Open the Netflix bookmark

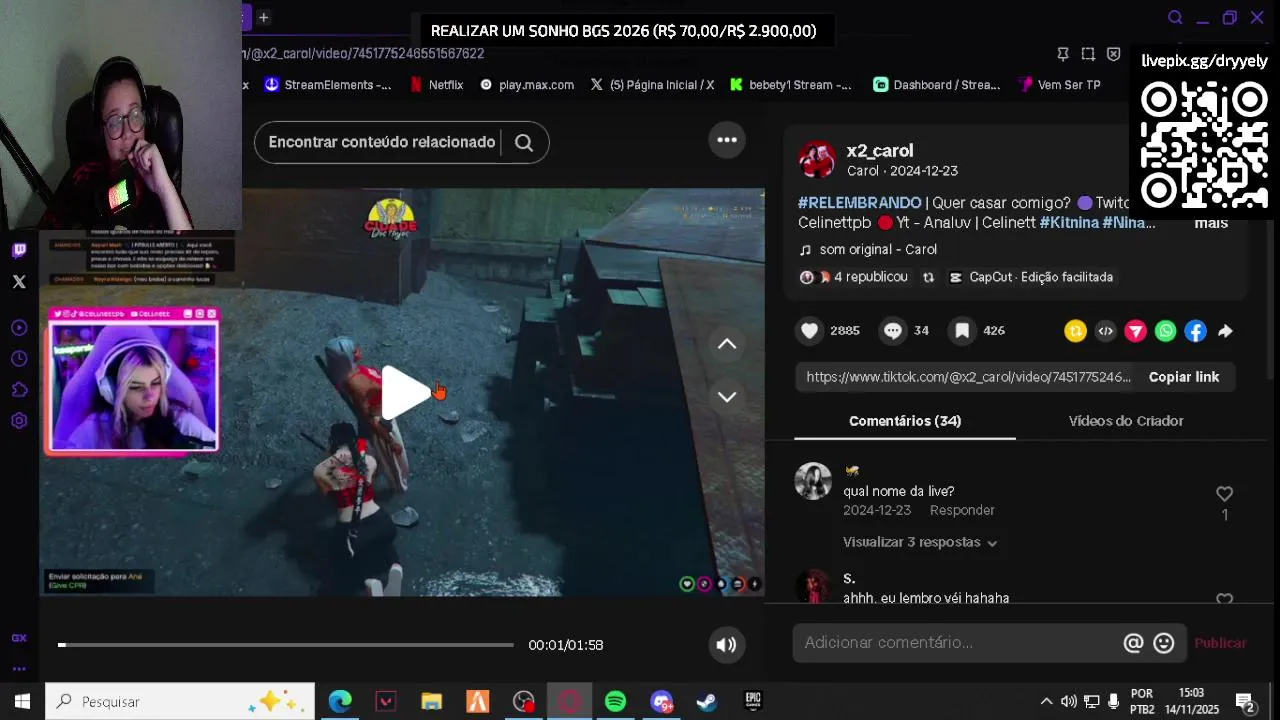pos(436,85)
